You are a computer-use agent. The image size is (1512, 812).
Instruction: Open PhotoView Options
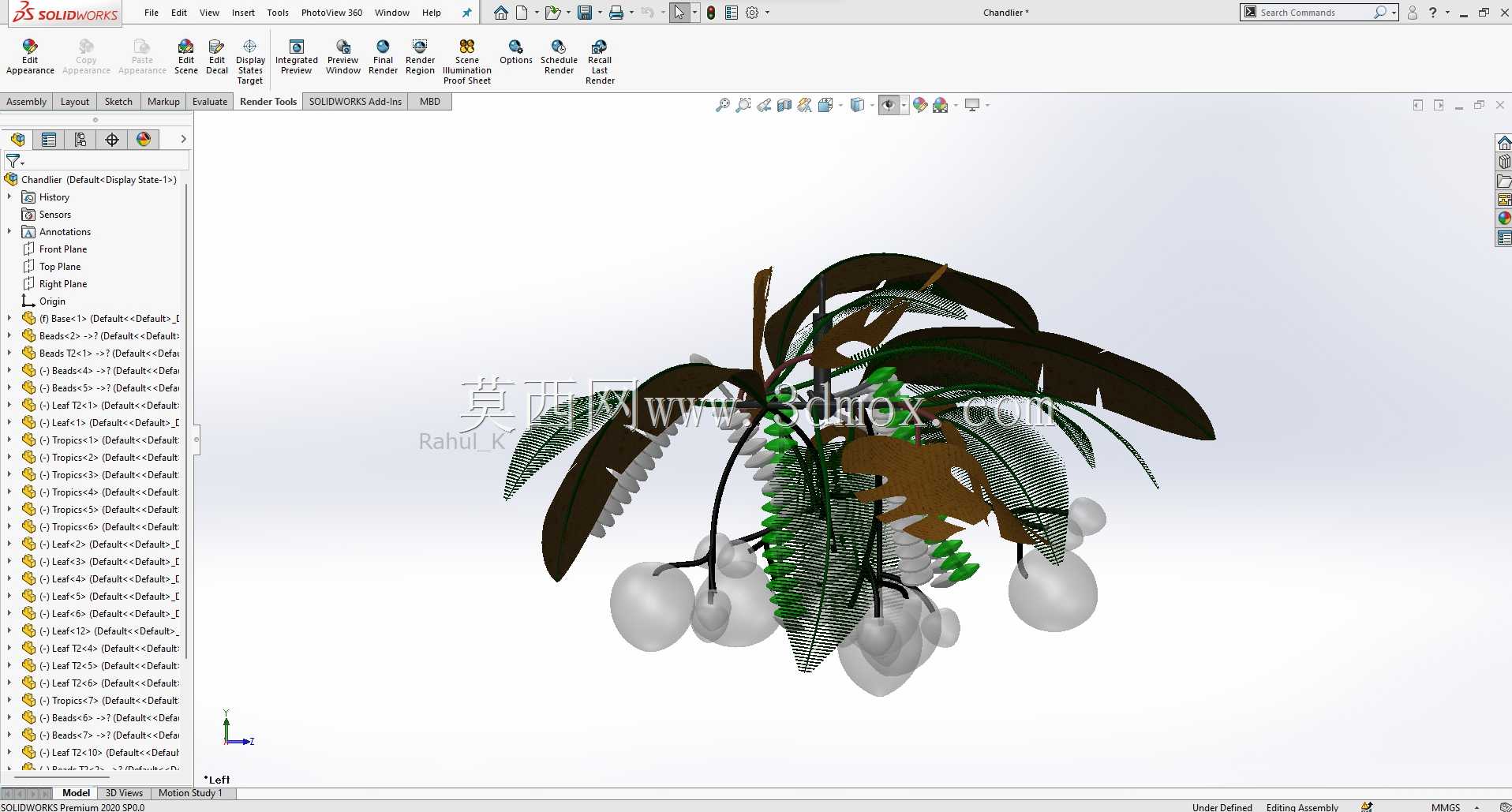516,52
